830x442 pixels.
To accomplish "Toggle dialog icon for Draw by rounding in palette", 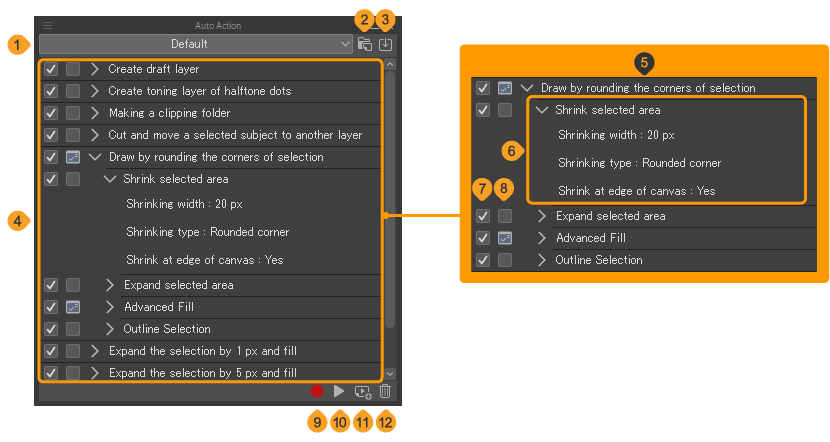I will click(73, 157).
